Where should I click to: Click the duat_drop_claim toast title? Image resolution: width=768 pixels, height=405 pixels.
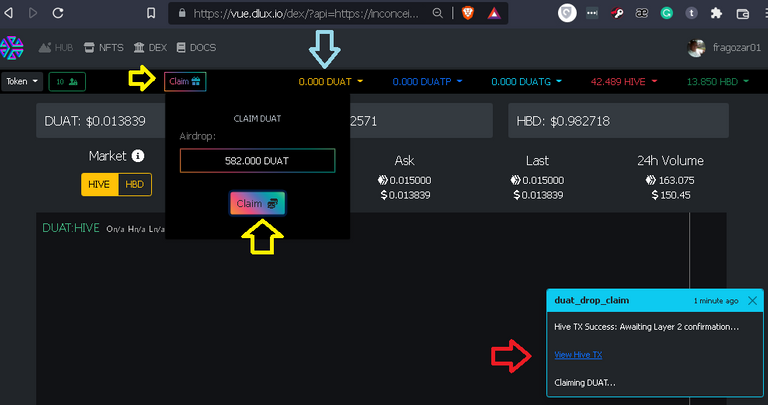592,300
